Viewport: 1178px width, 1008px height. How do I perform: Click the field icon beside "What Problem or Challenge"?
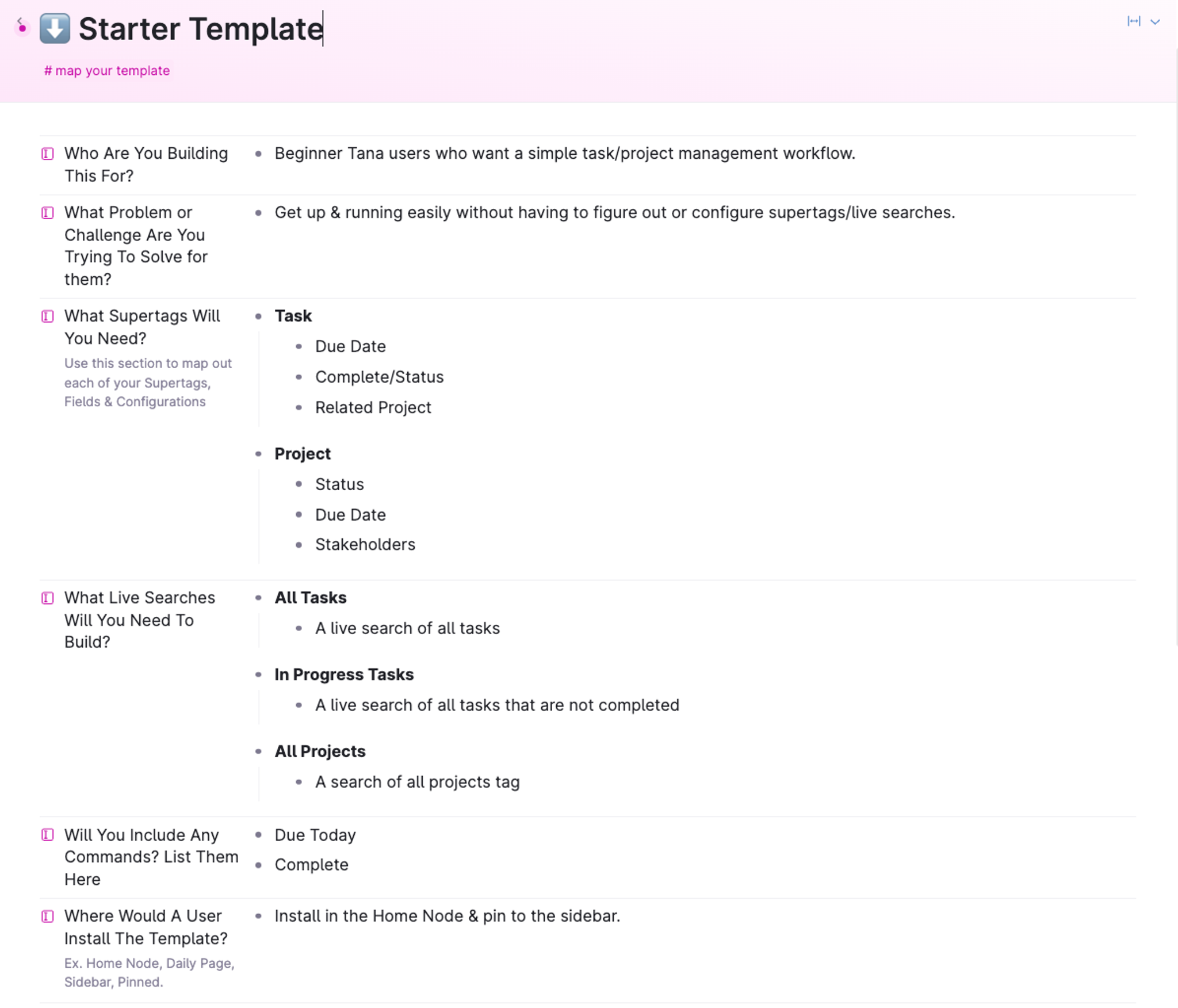(47, 213)
